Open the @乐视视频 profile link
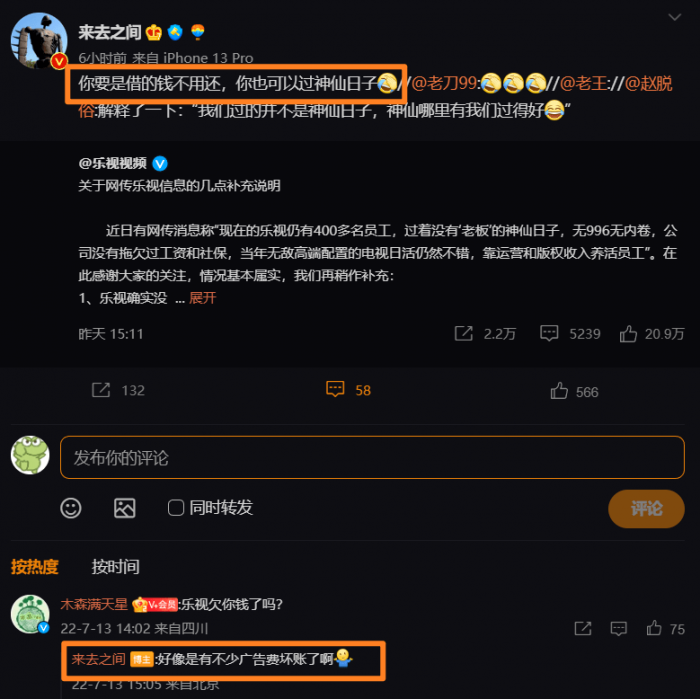Viewport: 700px width, 699px height. click(x=112, y=163)
